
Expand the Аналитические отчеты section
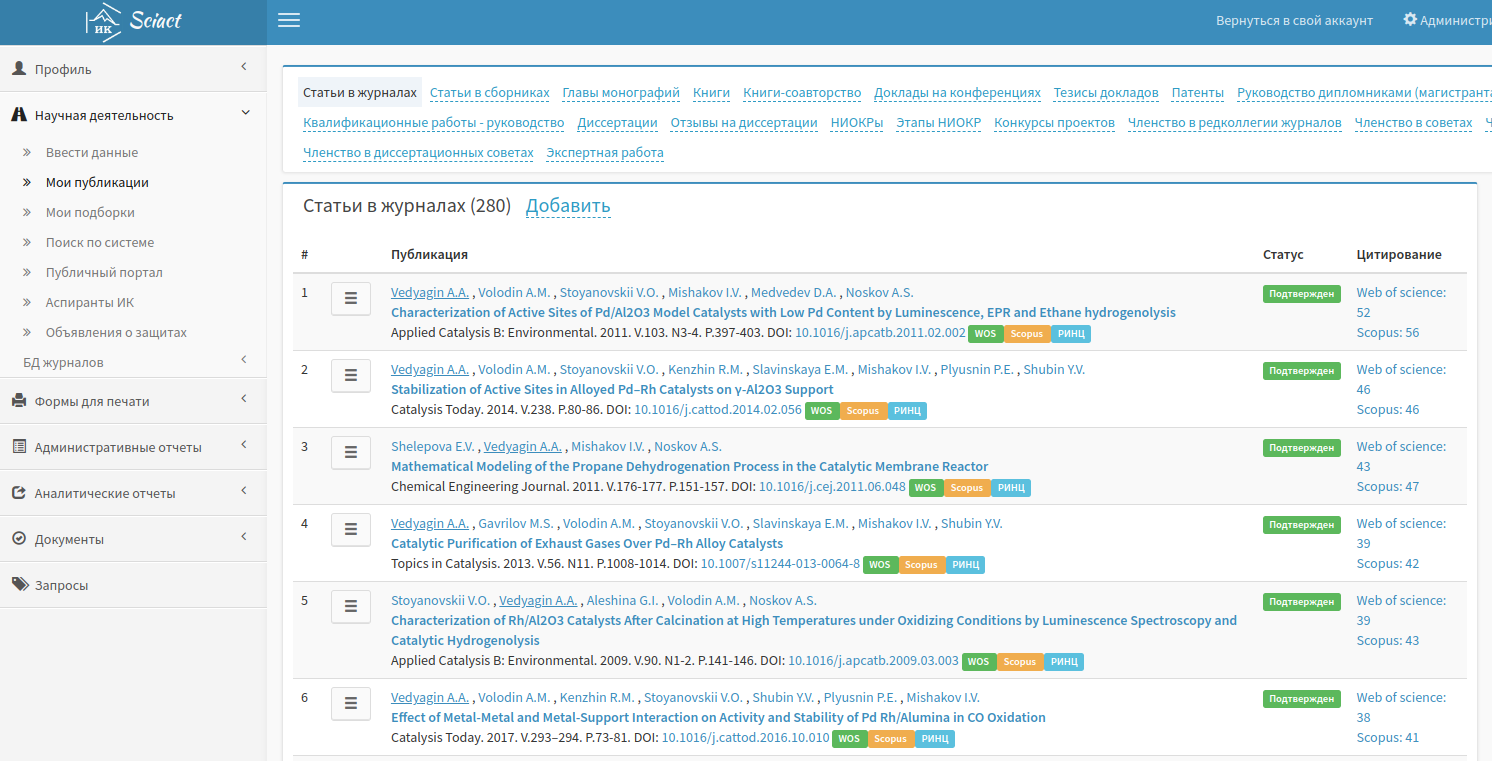coord(133,493)
